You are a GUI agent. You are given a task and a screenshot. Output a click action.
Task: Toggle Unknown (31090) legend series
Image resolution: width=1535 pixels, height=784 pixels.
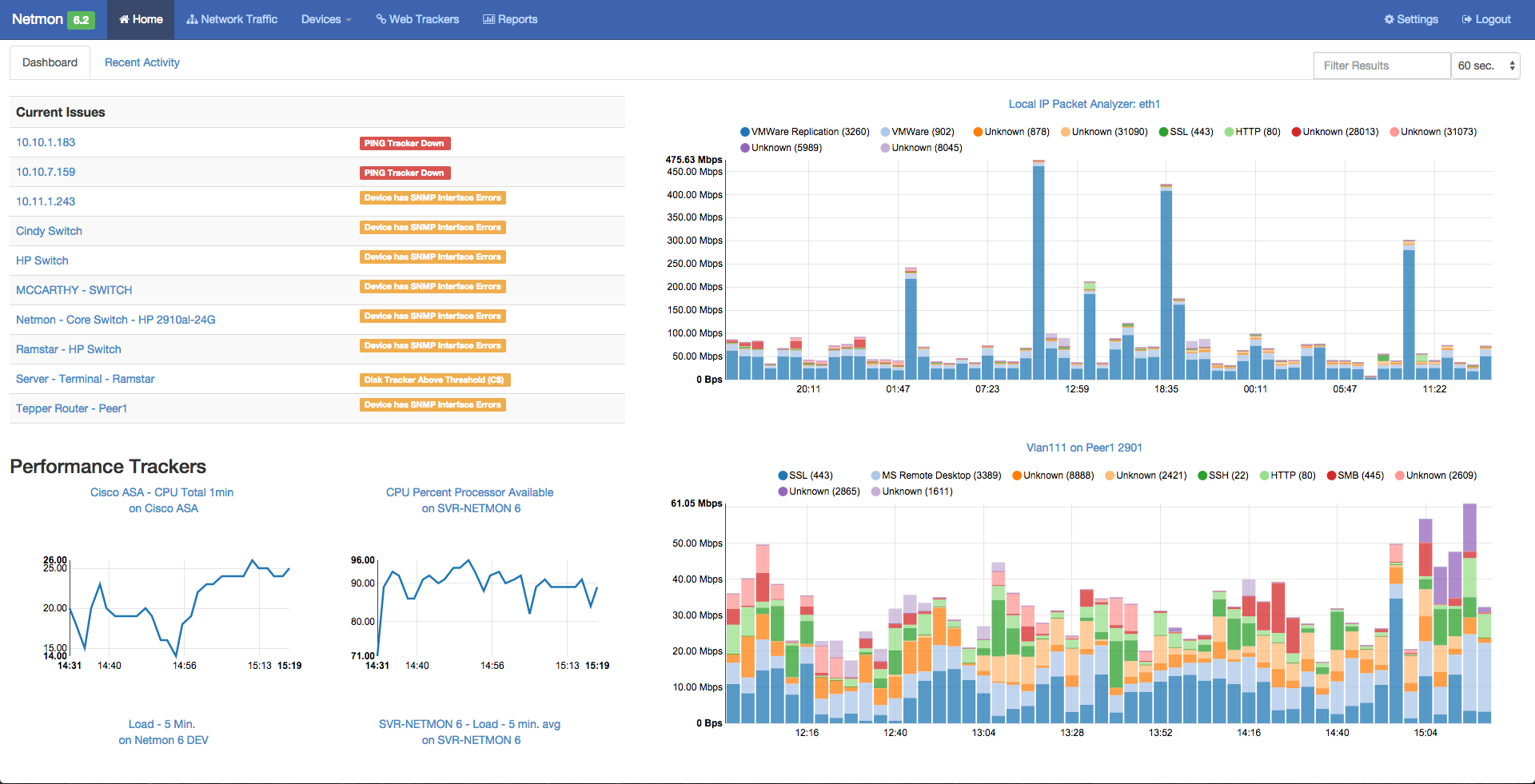pos(1104,132)
